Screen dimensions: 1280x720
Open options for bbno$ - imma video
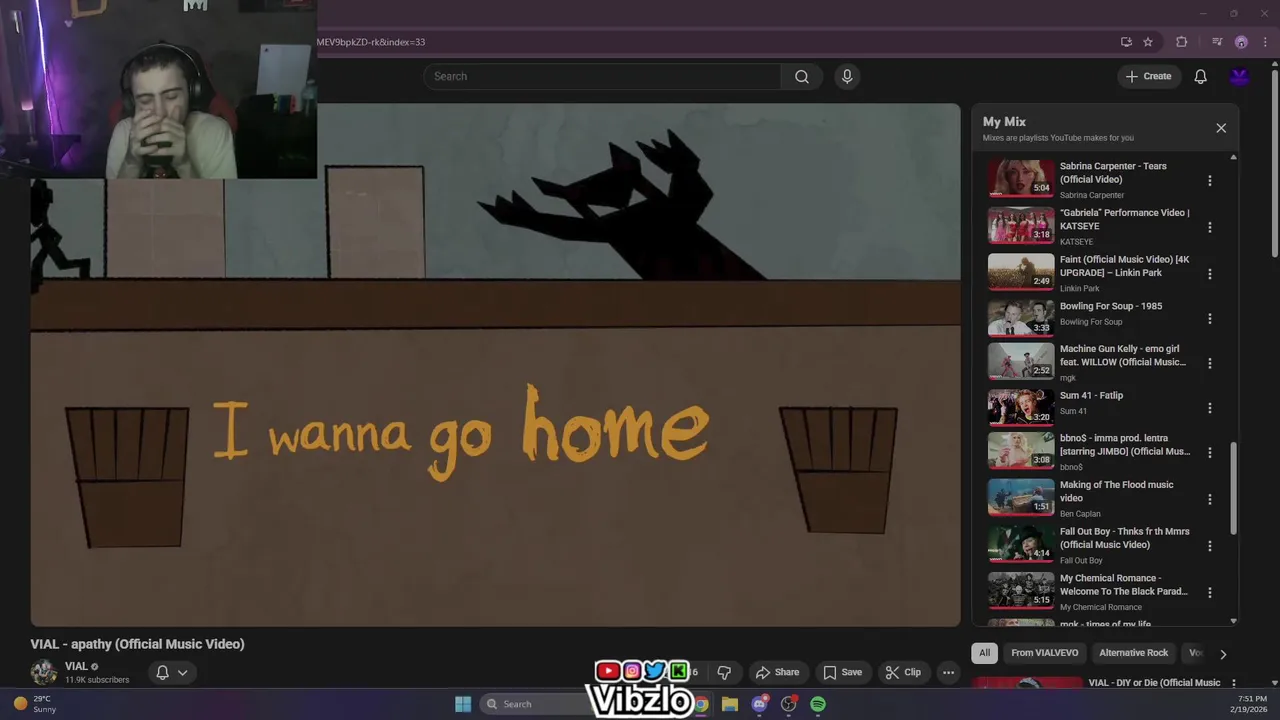coord(1209,452)
